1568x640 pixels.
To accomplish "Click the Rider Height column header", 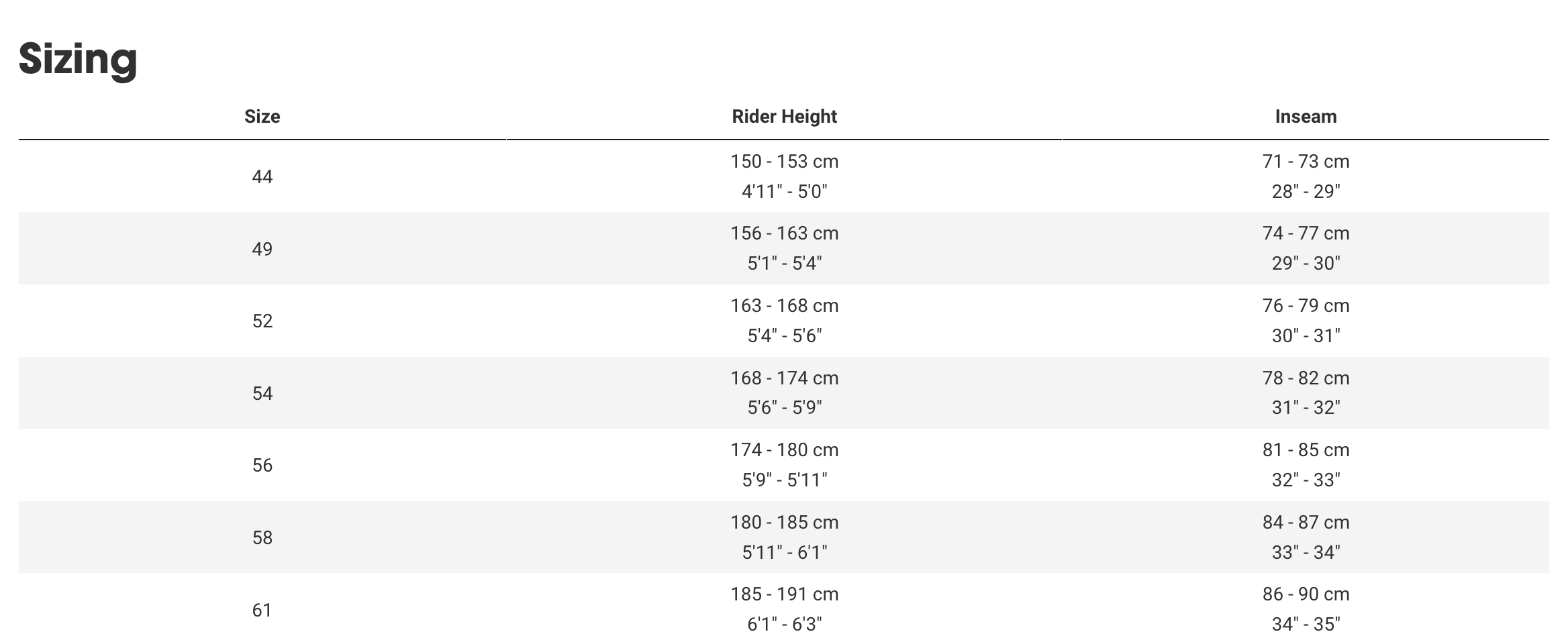I will [x=784, y=117].
